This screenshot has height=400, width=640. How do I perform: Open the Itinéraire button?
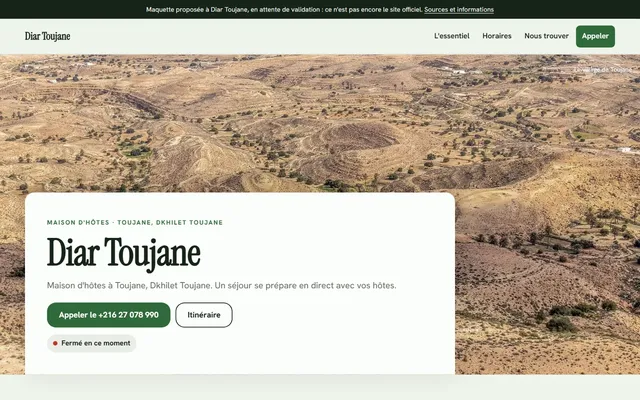(204, 315)
